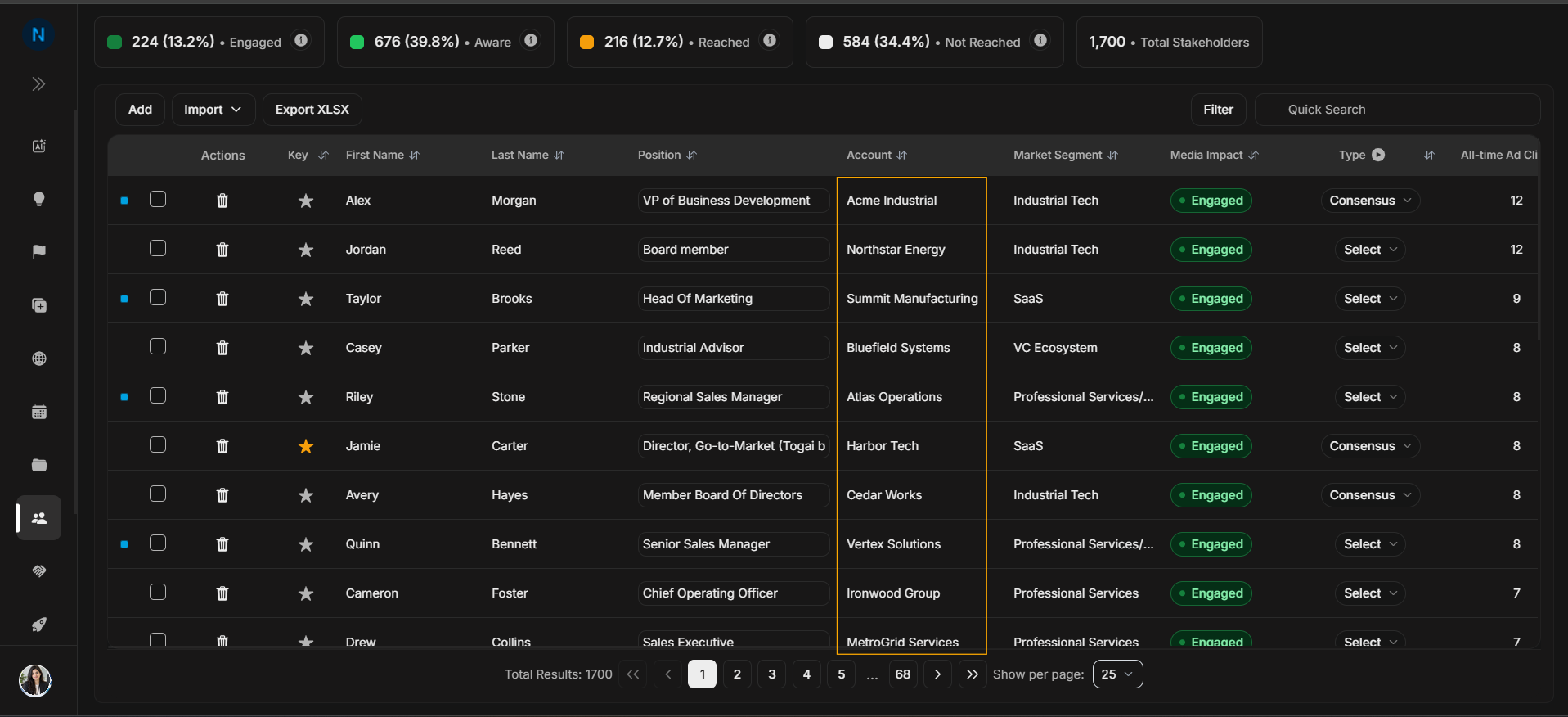Open the globe sidebar icon

pyautogui.click(x=38, y=358)
